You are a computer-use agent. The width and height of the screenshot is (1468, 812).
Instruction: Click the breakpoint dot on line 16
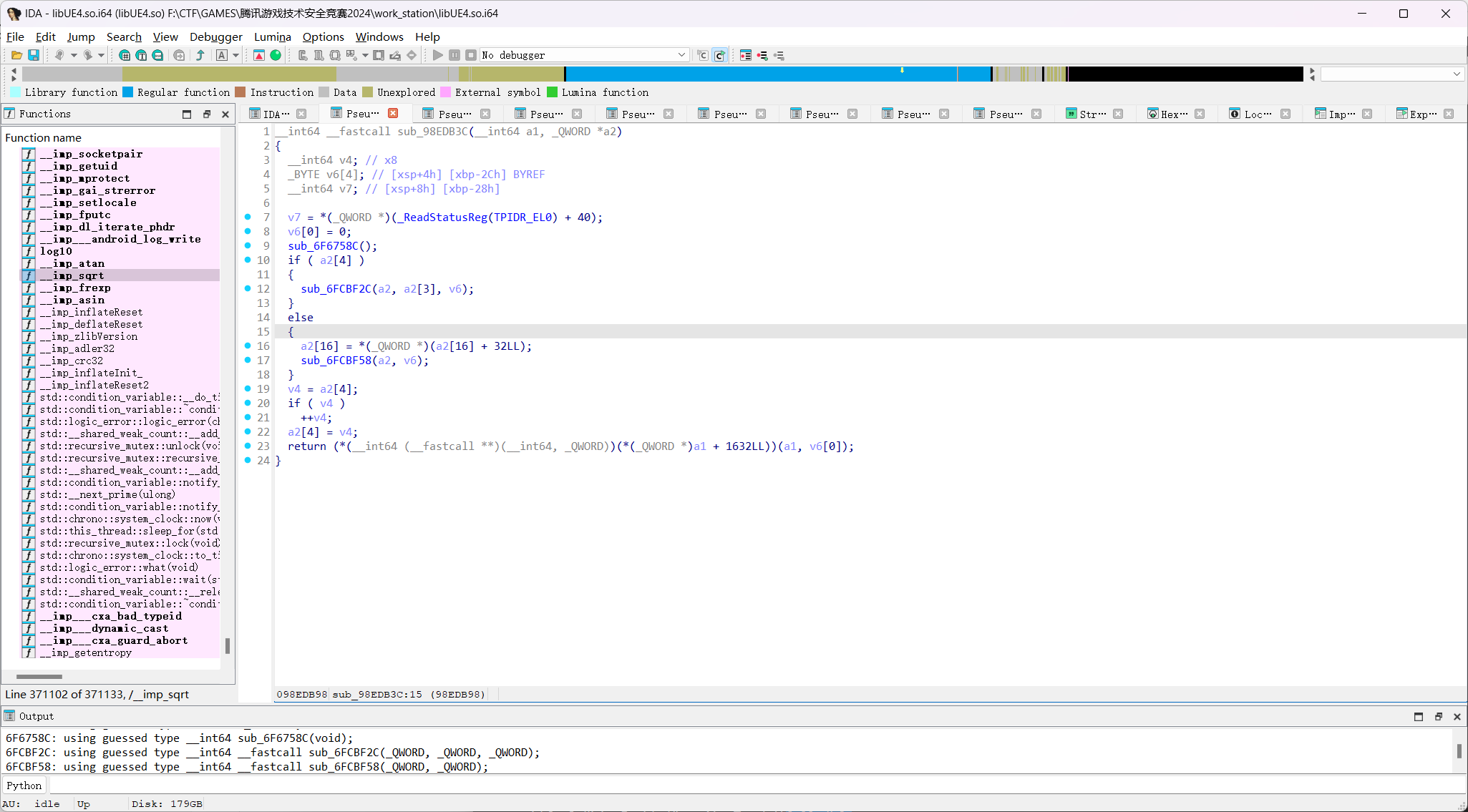coord(248,346)
